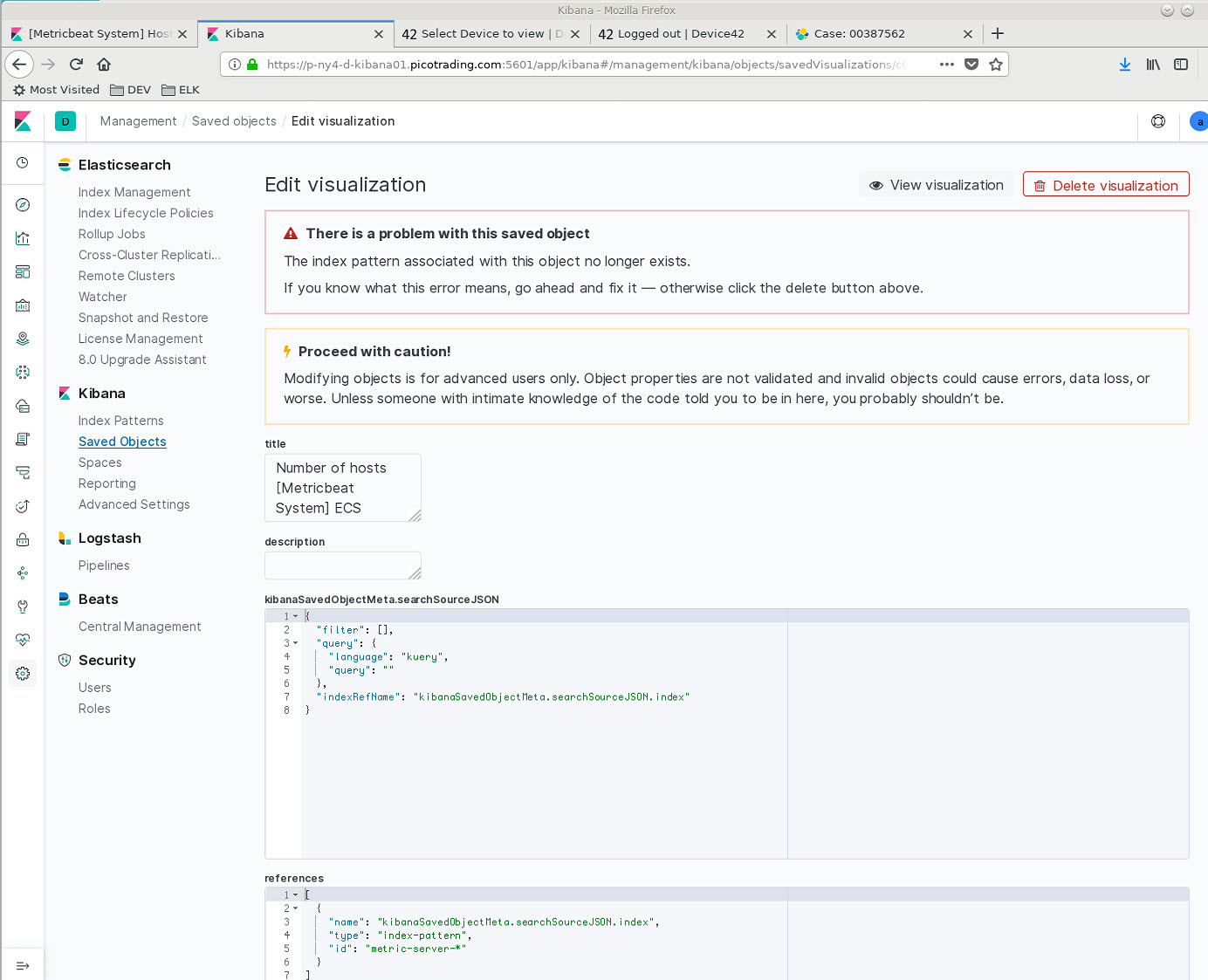Open SIEM lock icon in sidebar

[x=23, y=539]
